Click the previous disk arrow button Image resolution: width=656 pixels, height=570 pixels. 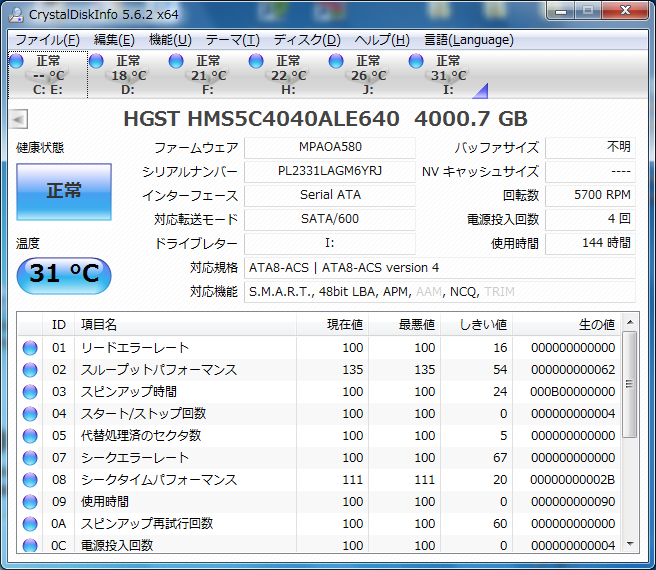tap(18, 119)
